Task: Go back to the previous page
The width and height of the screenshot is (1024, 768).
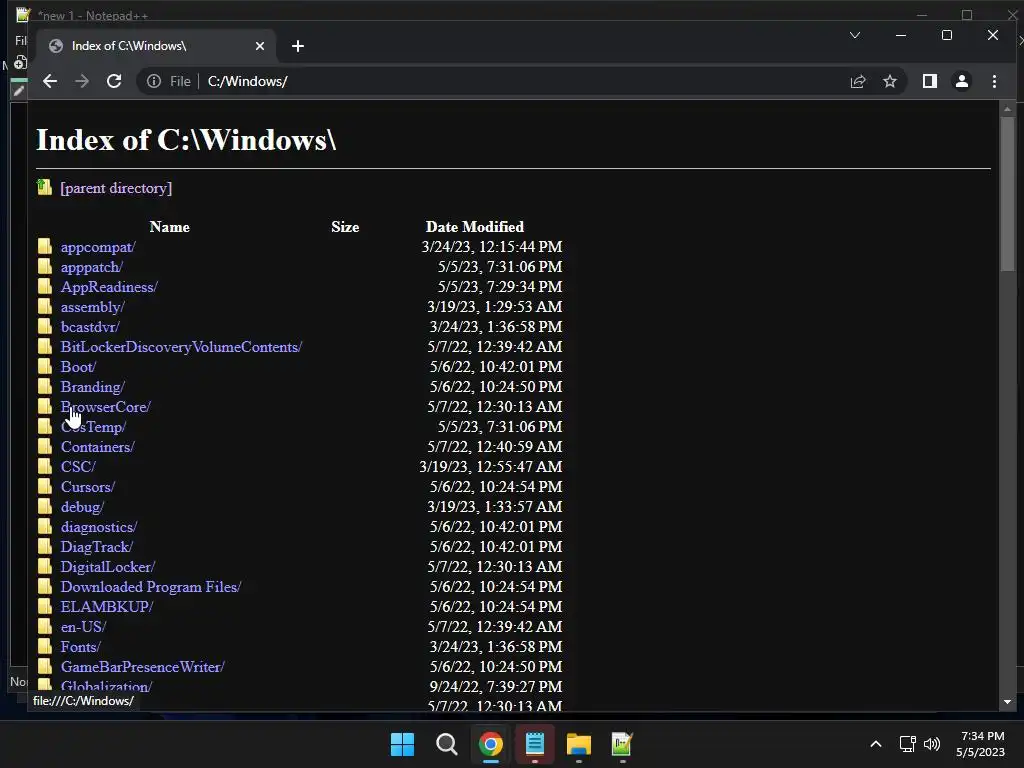Action: point(50,81)
